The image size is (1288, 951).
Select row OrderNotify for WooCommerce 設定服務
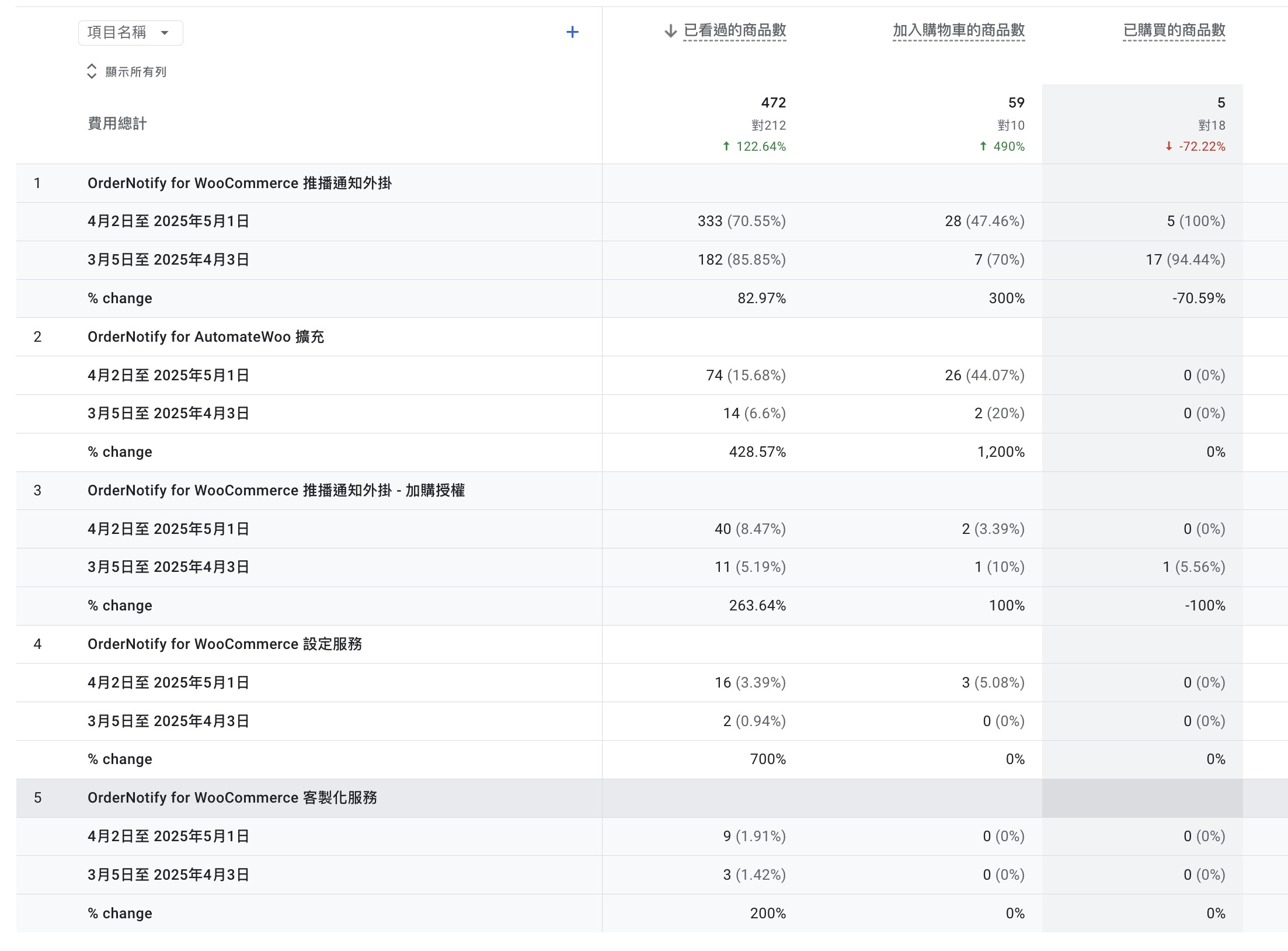(x=225, y=644)
